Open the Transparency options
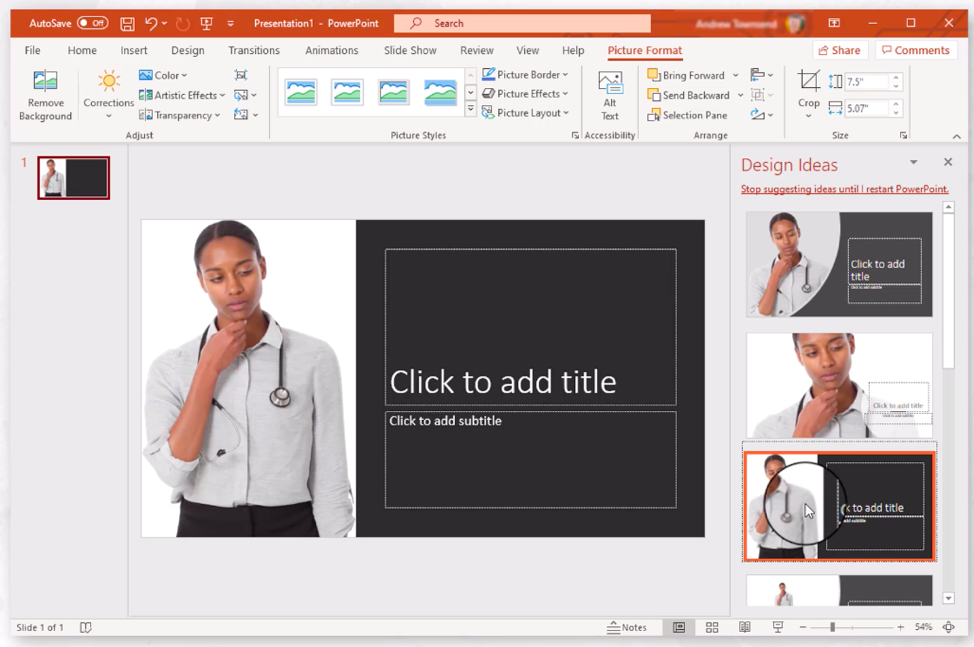The width and height of the screenshot is (974, 647). click(180, 114)
